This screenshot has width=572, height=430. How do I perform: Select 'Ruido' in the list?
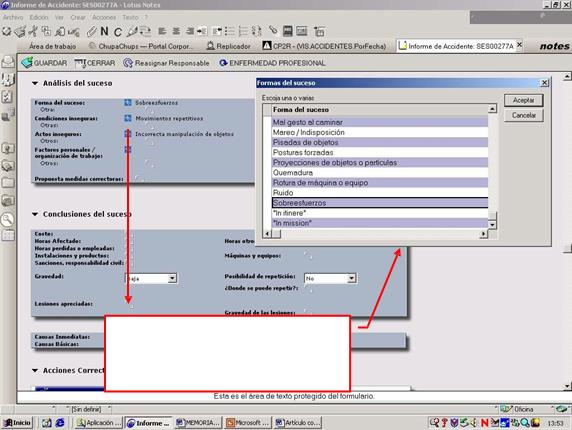[x=380, y=193]
